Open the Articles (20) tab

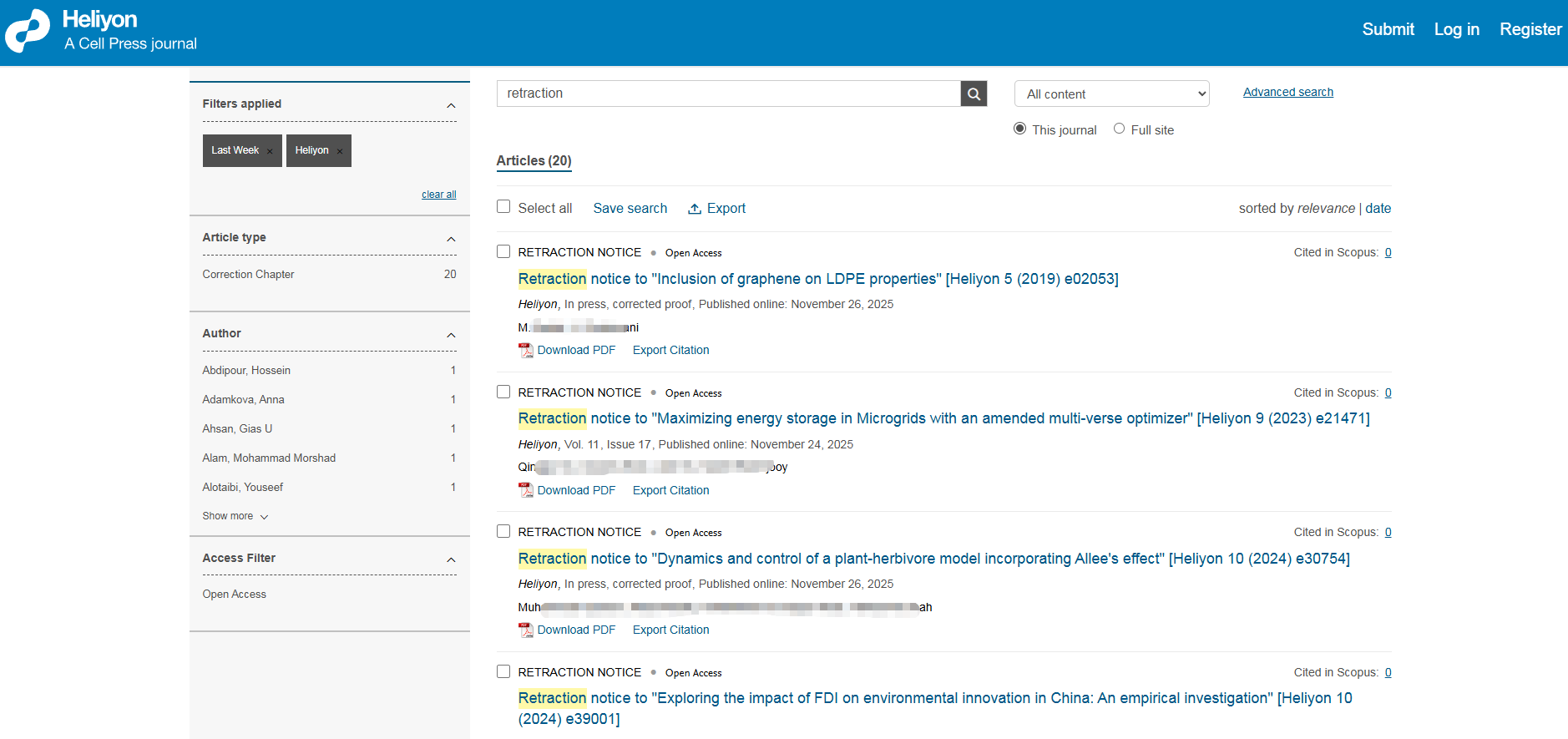pos(534,160)
